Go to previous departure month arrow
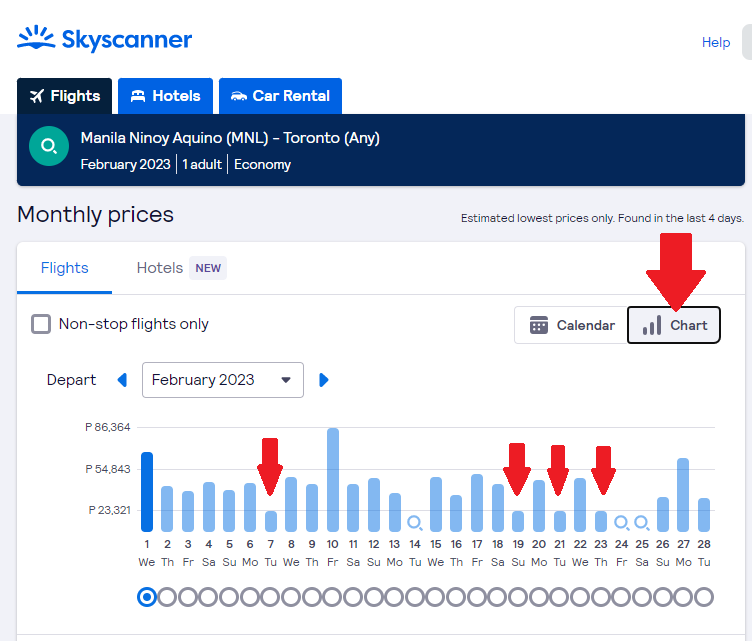This screenshot has width=752, height=641. tap(122, 380)
